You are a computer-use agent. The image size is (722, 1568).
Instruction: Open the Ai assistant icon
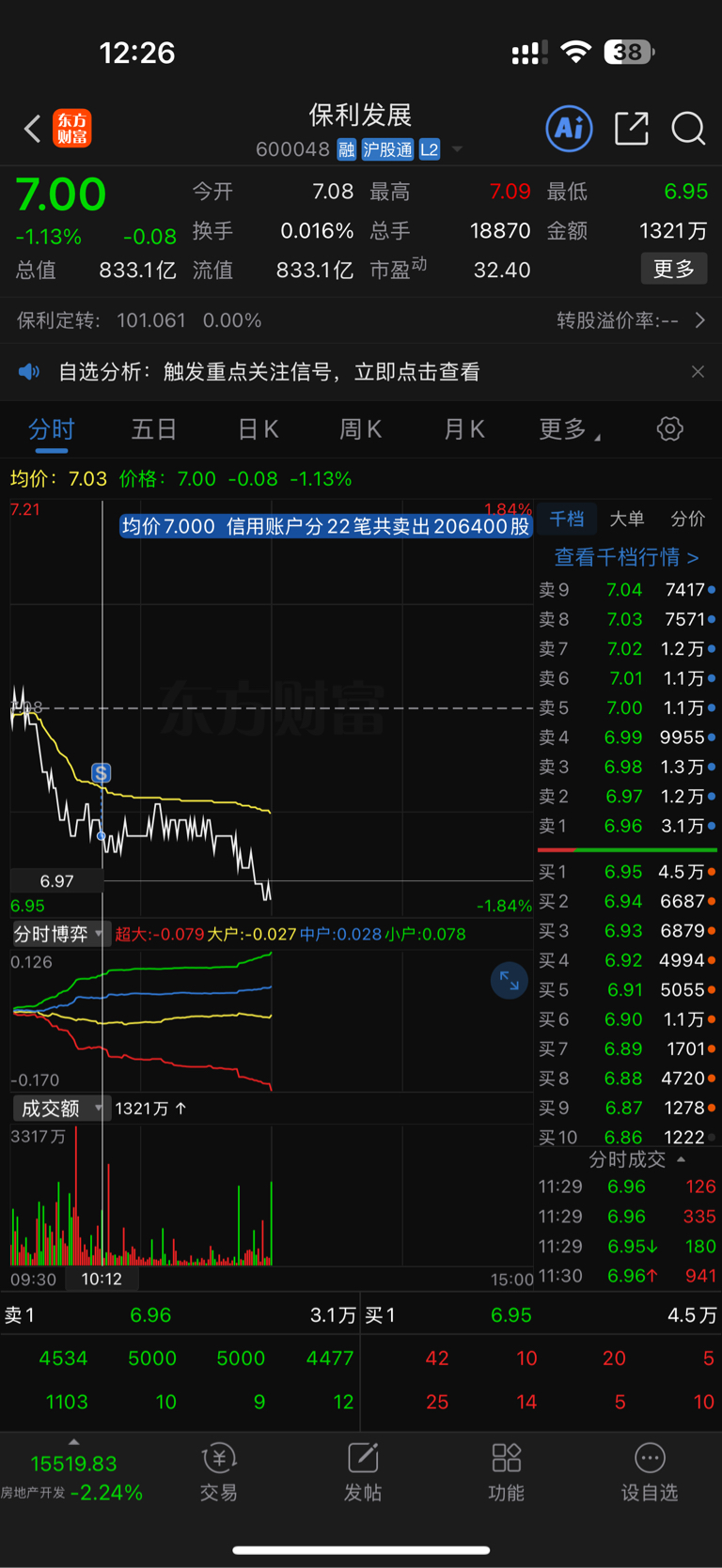pyautogui.click(x=570, y=128)
